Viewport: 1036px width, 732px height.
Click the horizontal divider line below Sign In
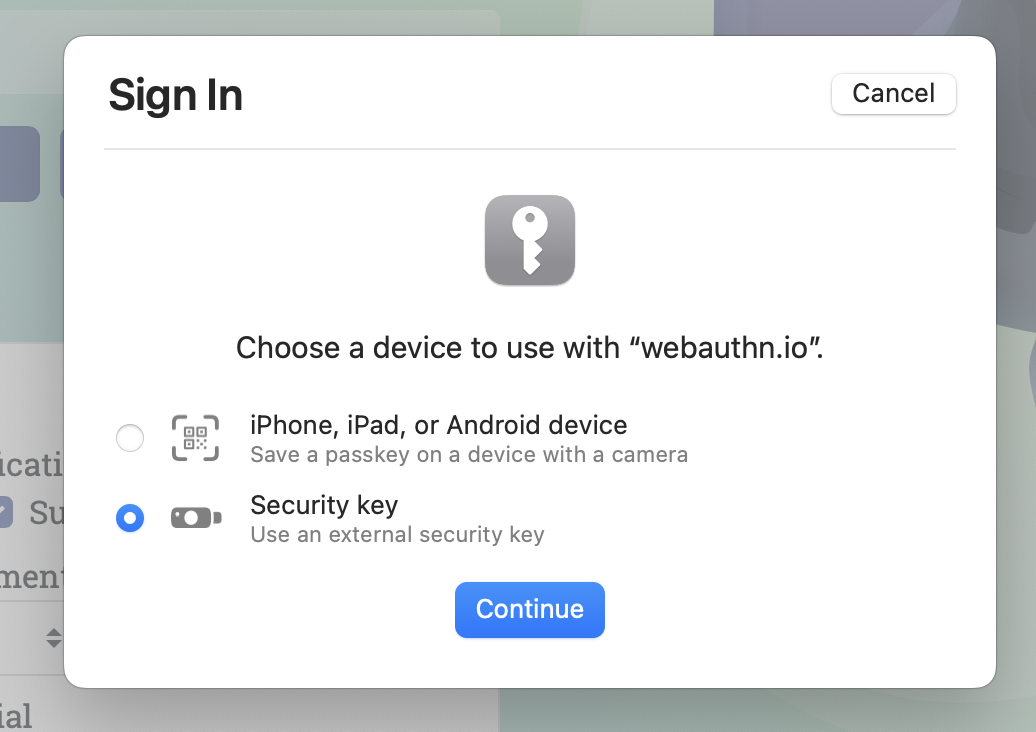pos(529,149)
